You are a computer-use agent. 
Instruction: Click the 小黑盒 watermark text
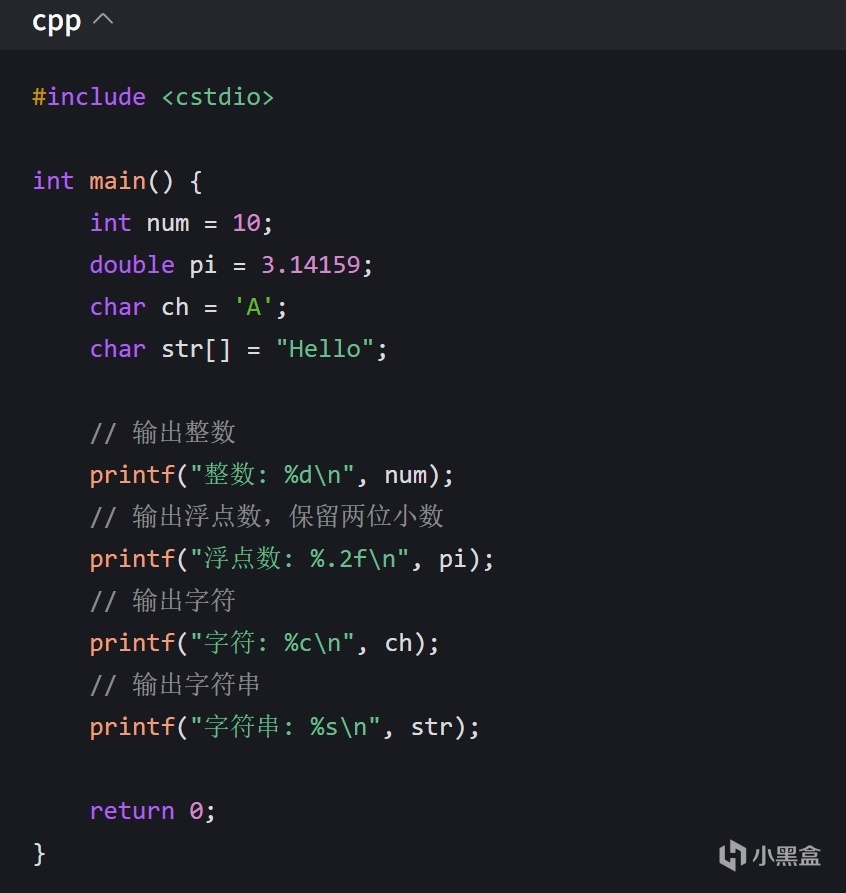[x=786, y=856]
